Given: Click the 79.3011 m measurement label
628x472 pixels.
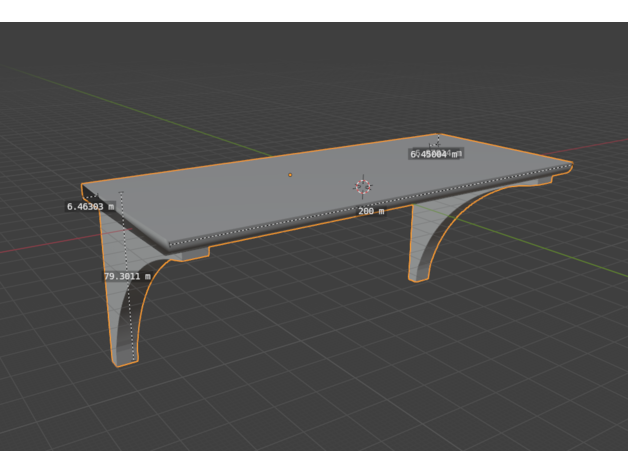Looking at the screenshot, I should coord(127,276).
